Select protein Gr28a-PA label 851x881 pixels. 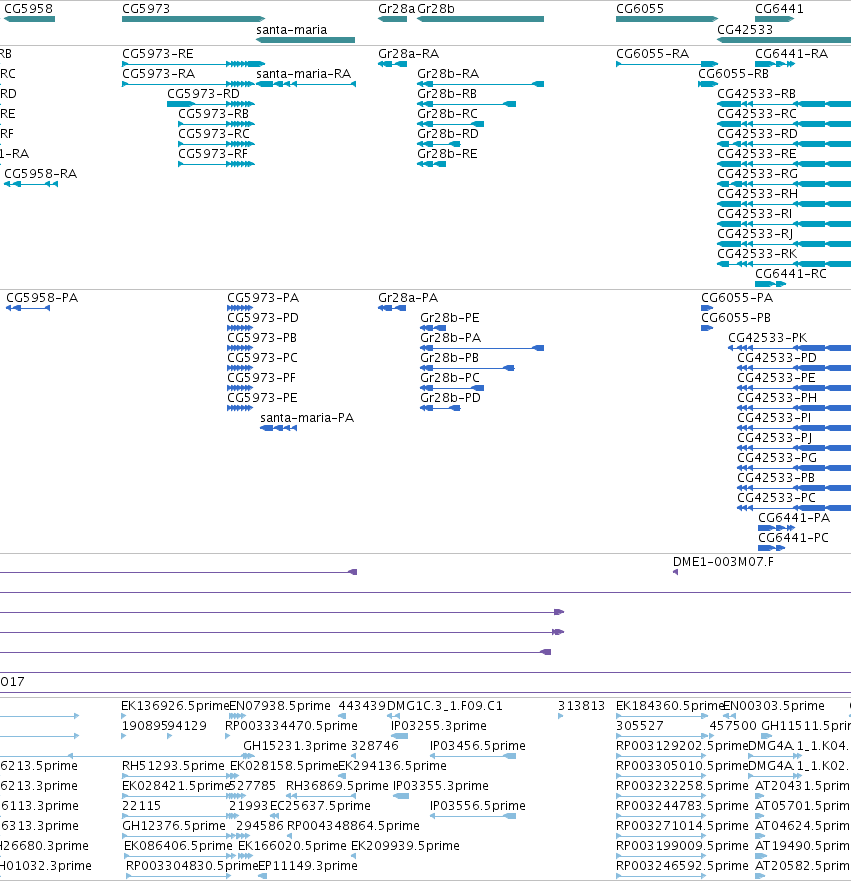(408, 298)
